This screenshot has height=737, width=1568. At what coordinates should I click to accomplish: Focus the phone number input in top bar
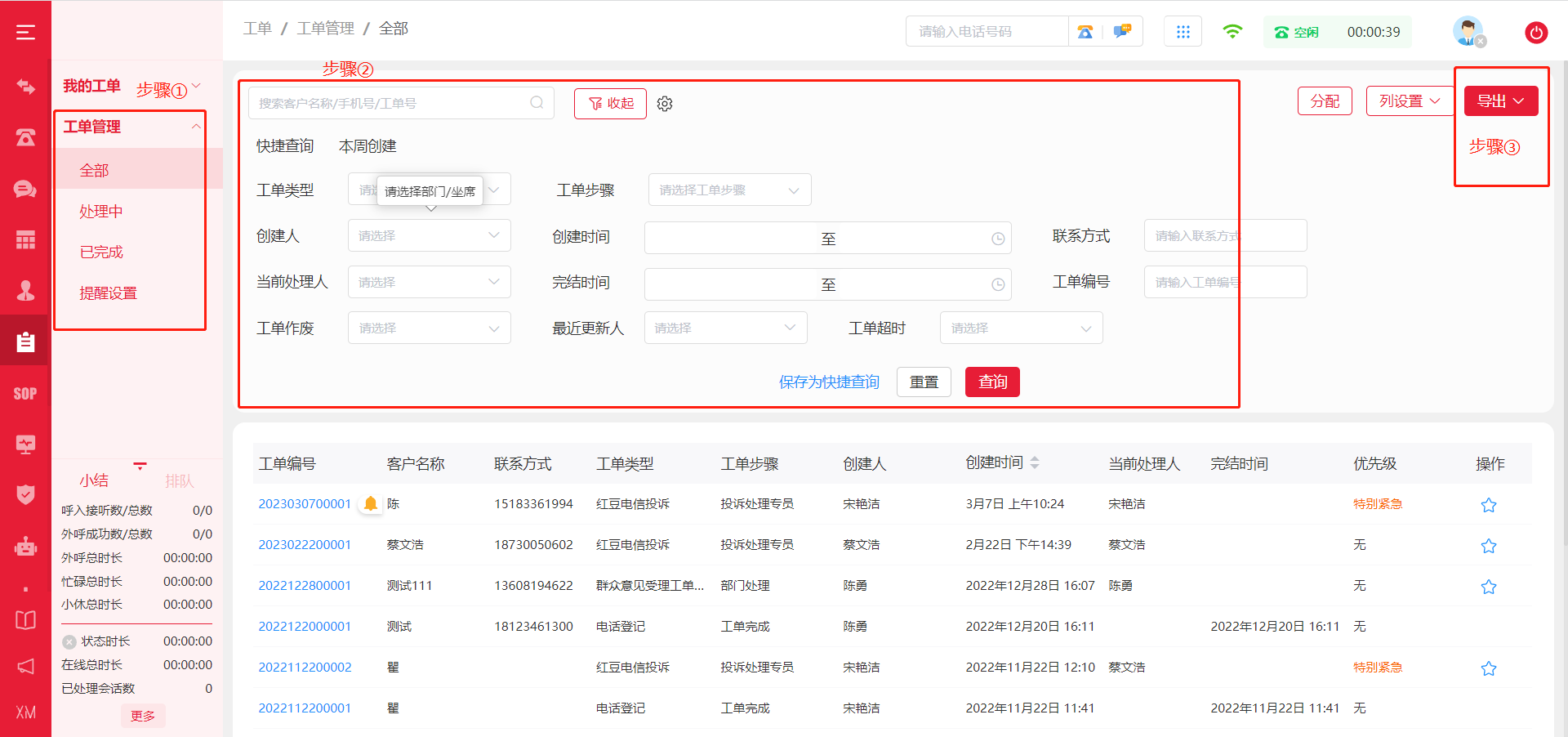point(987,32)
